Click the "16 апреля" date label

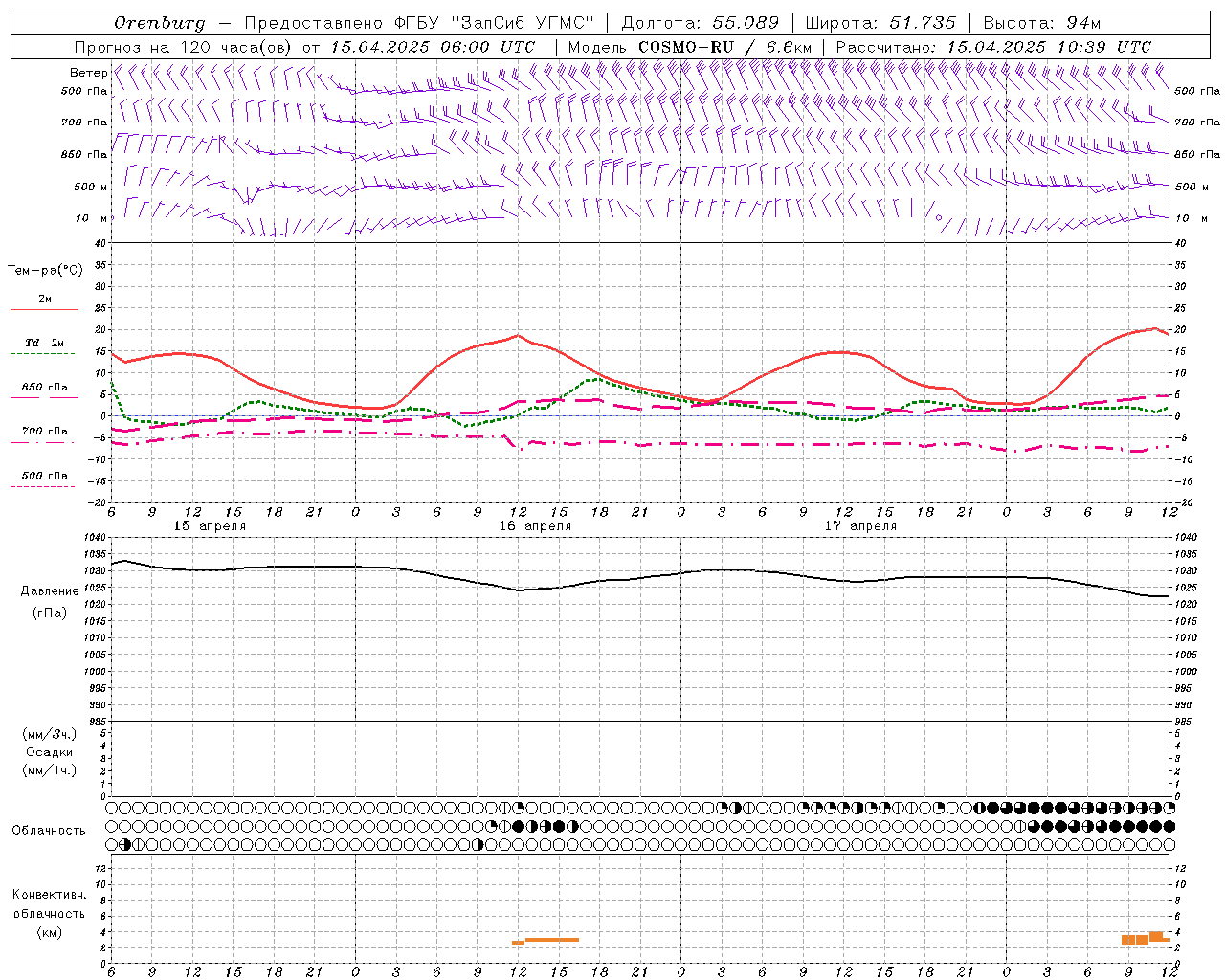tap(535, 526)
